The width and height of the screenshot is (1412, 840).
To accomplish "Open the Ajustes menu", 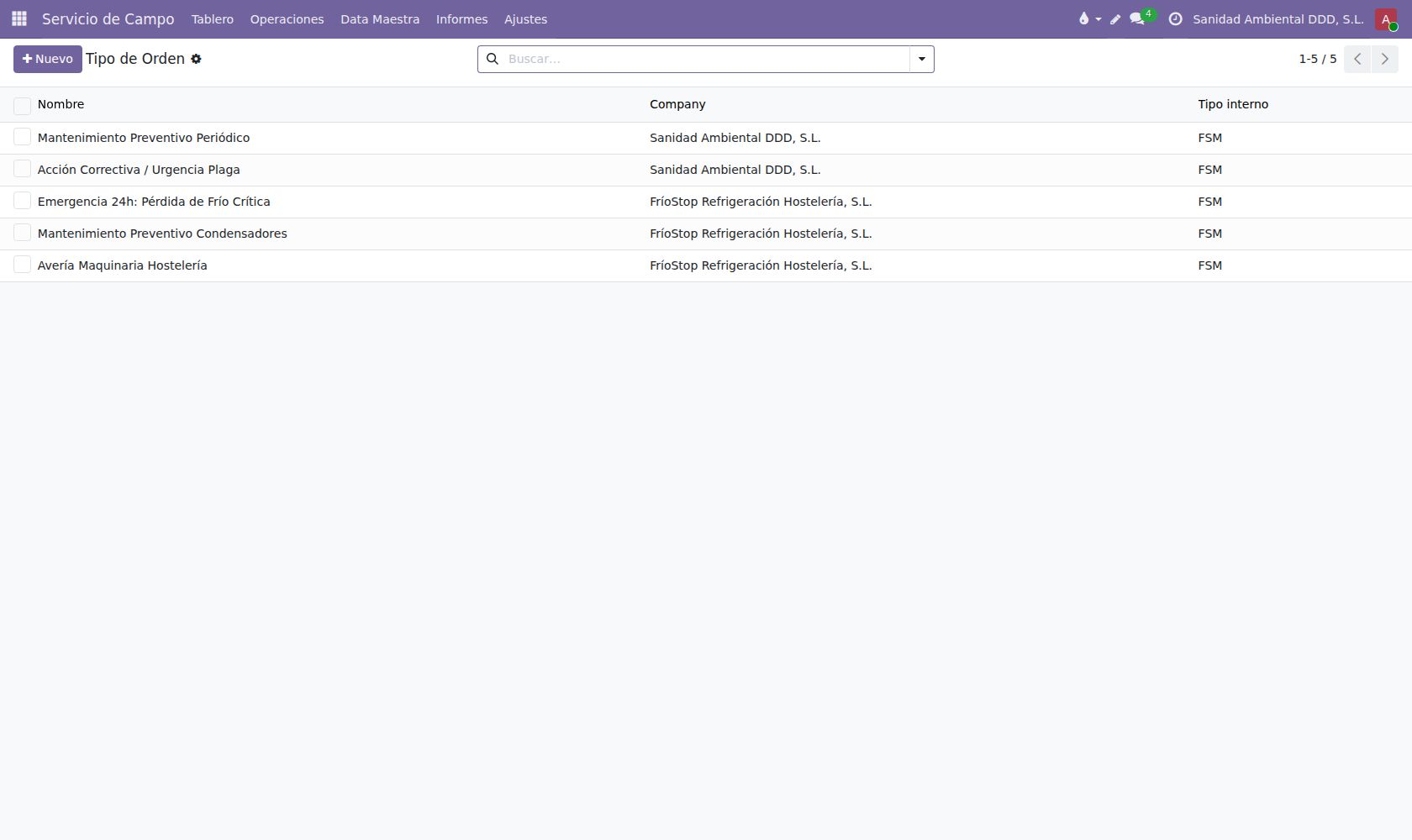I will tap(525, 18).
